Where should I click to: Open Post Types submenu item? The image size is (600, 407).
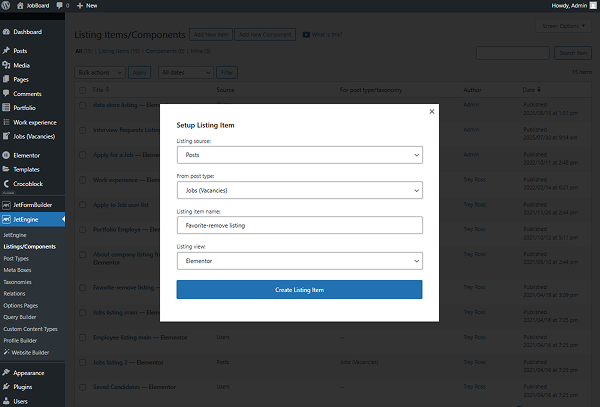(x=16, y=259)
